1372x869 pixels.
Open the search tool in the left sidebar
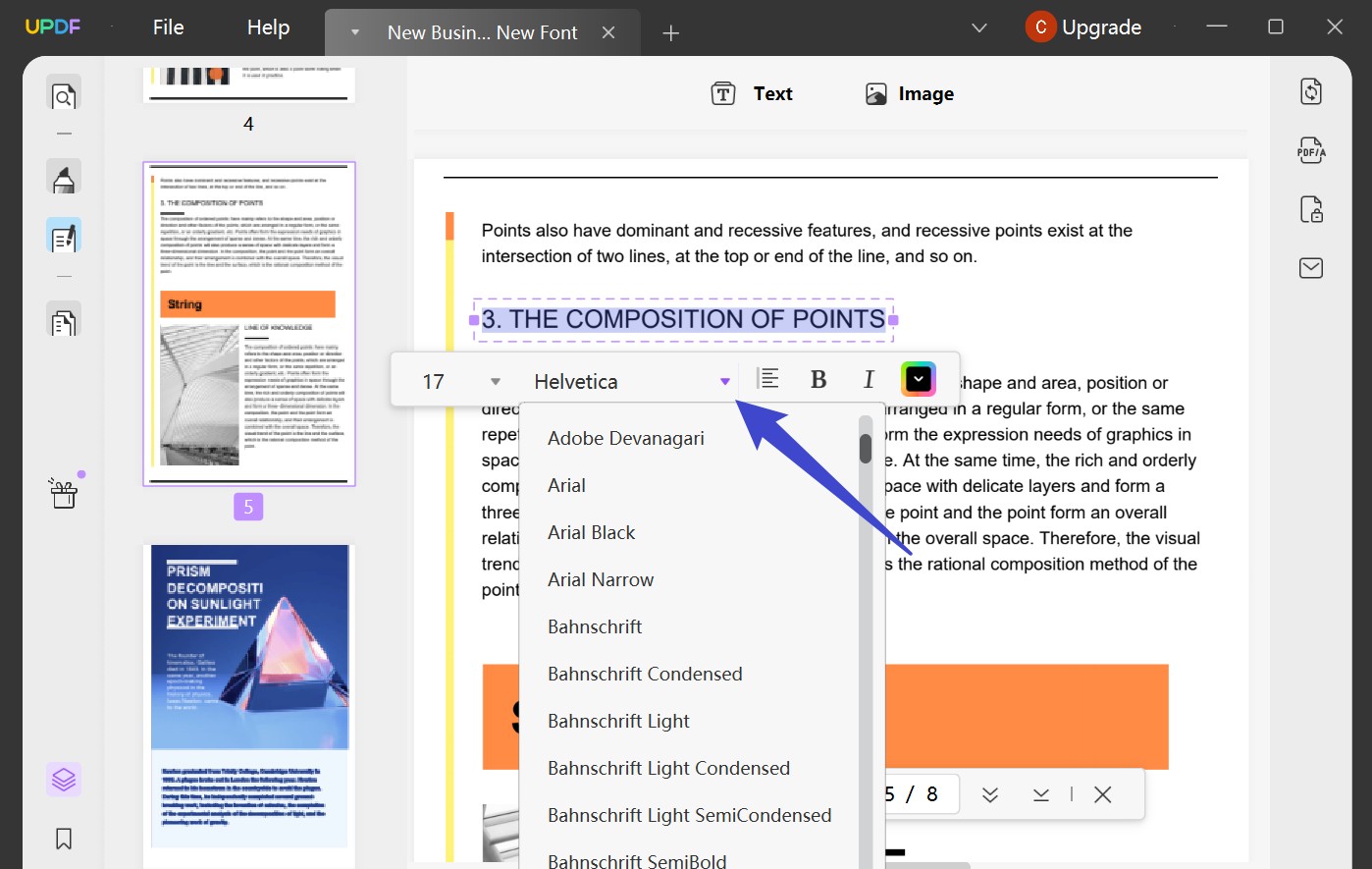point(63,94)
